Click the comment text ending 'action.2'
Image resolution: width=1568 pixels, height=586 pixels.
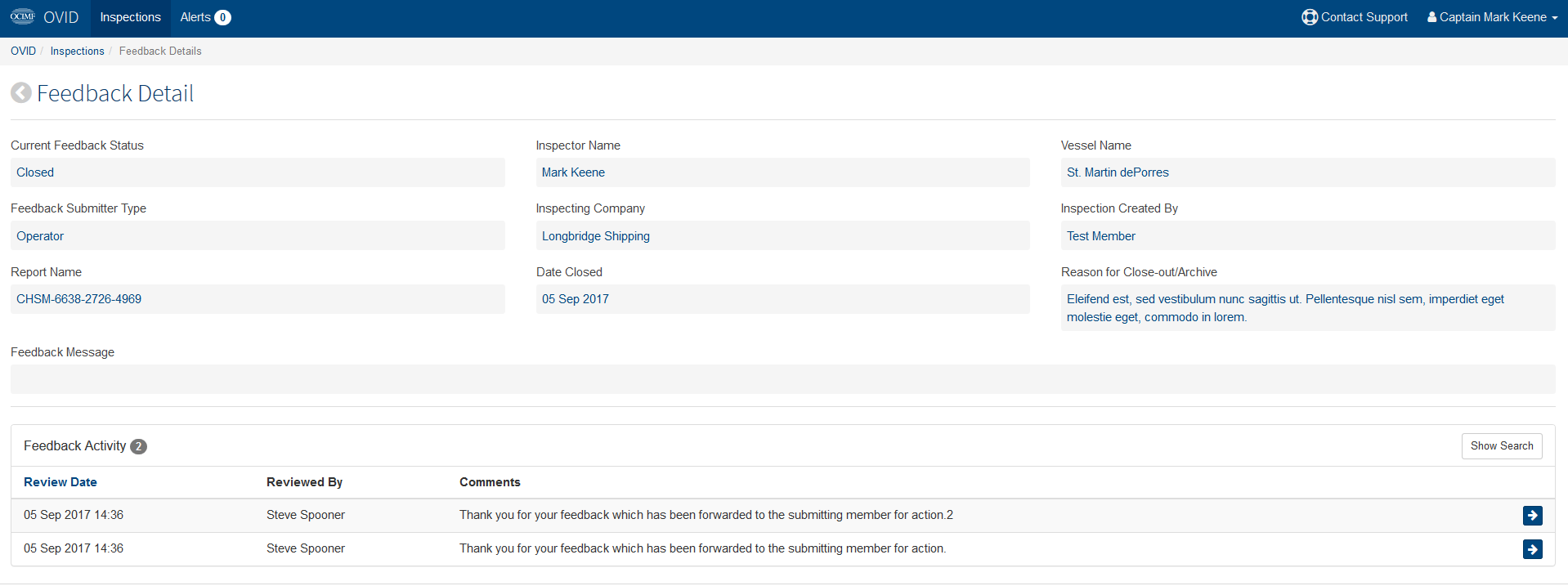[706, 515]
